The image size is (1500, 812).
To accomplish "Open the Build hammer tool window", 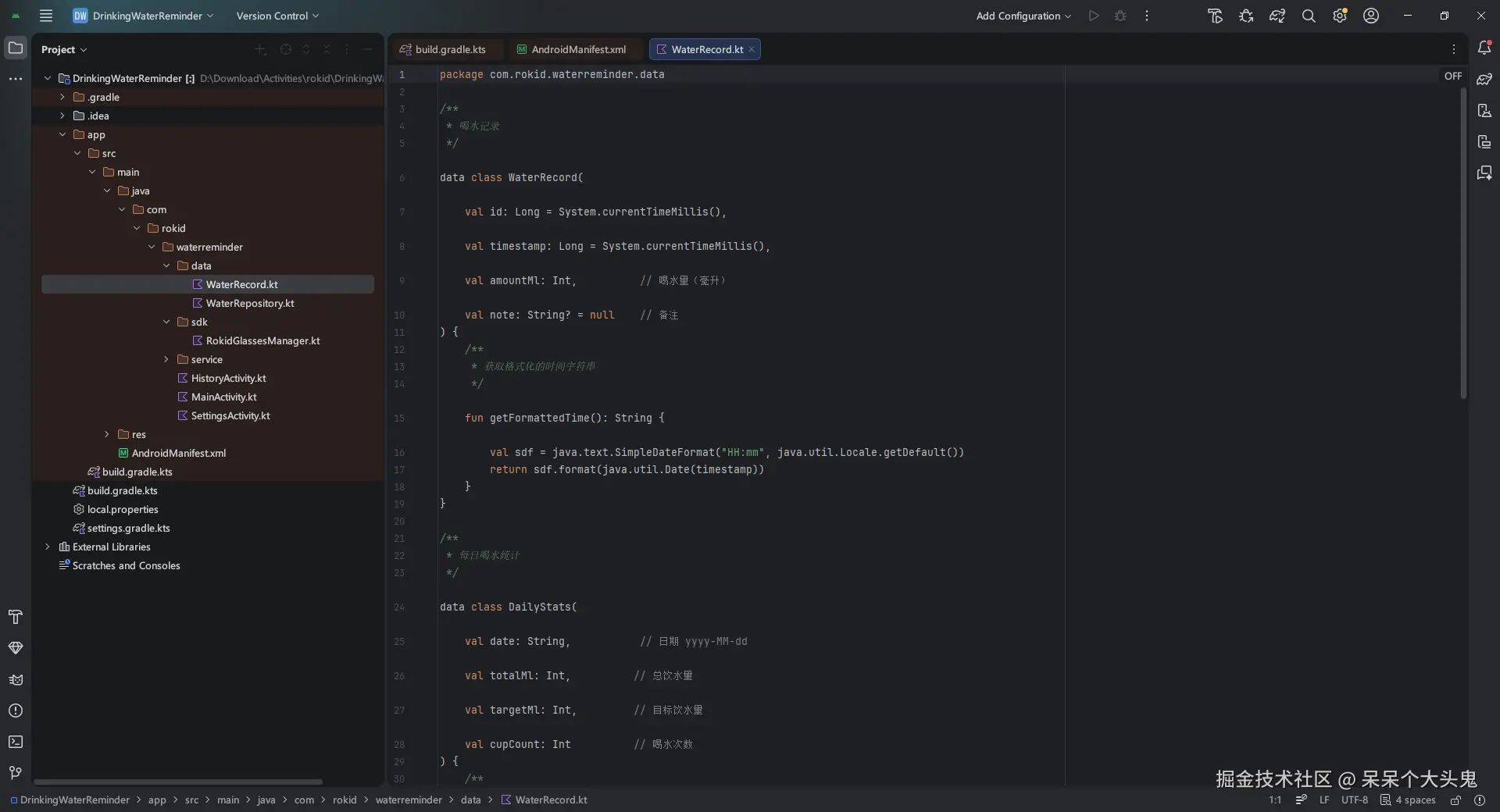I will [x=16, y=617].
